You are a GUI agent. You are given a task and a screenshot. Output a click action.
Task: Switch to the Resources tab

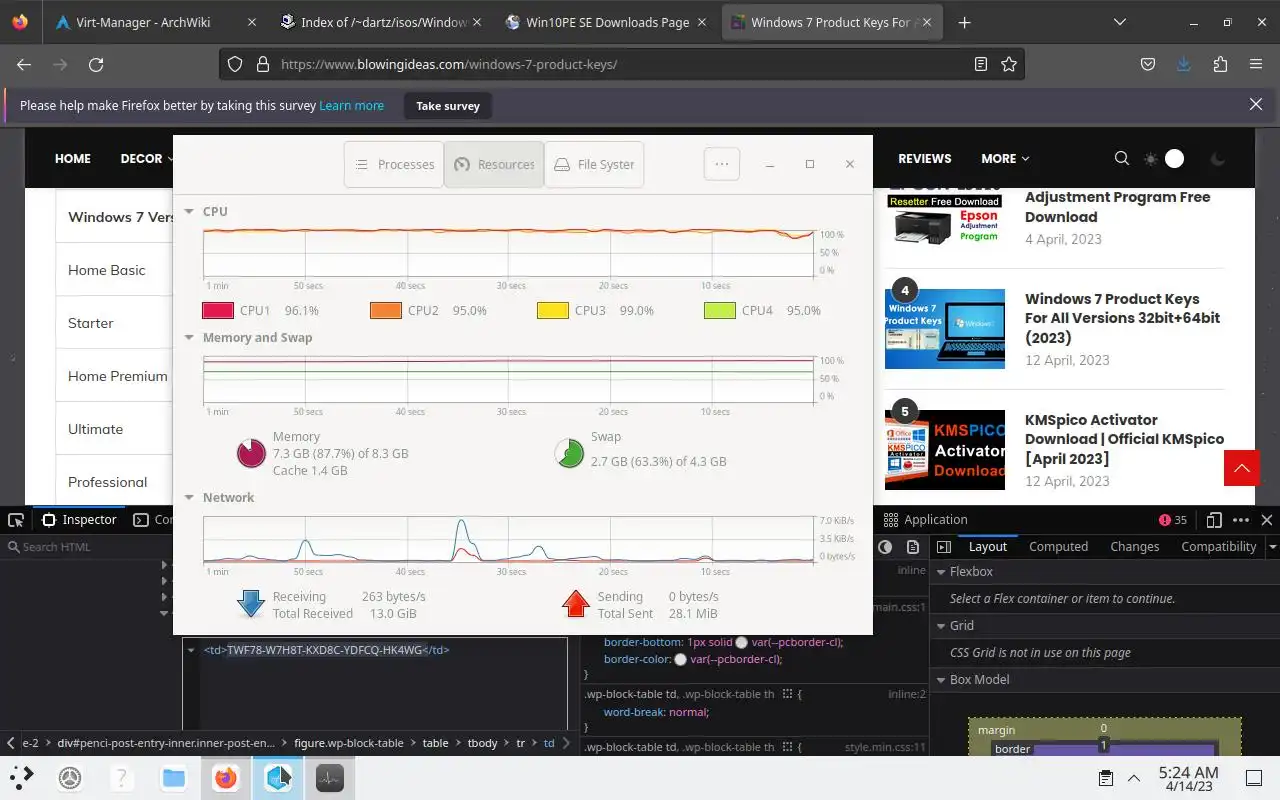(494, 164)
